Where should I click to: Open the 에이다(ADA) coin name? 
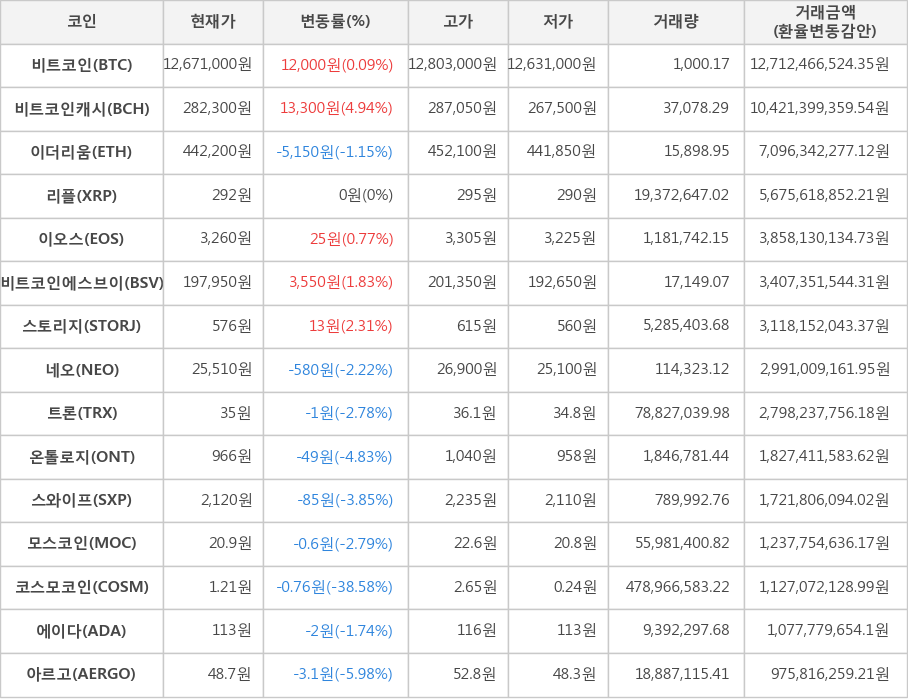[x=82, y=631]
